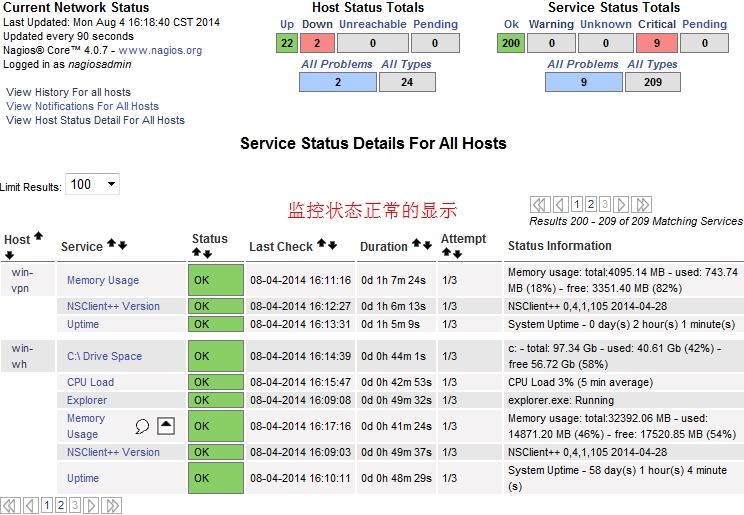
Task: Open page 1 in bottom pager
Action: [46, 506]
